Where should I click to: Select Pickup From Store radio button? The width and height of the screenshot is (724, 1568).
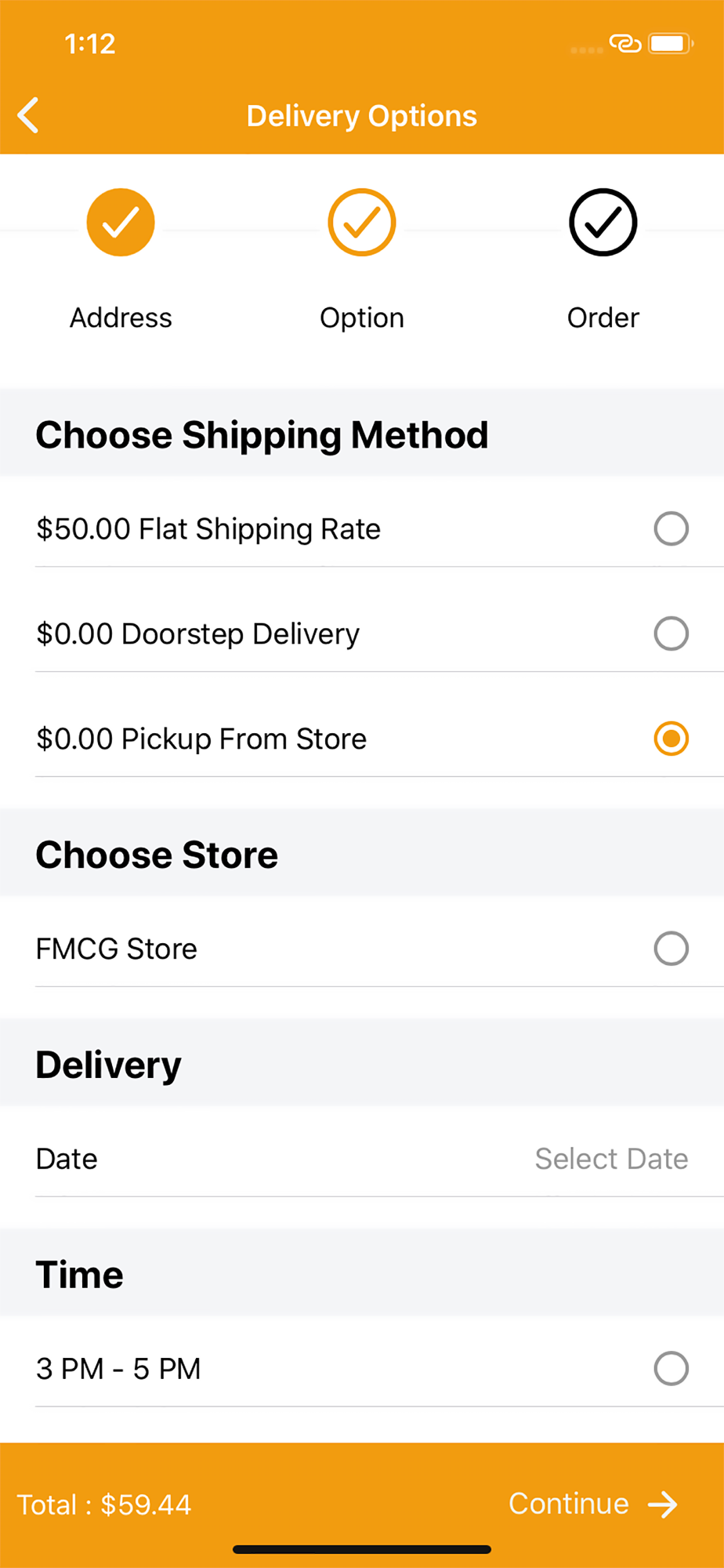[x=672, y=739]
